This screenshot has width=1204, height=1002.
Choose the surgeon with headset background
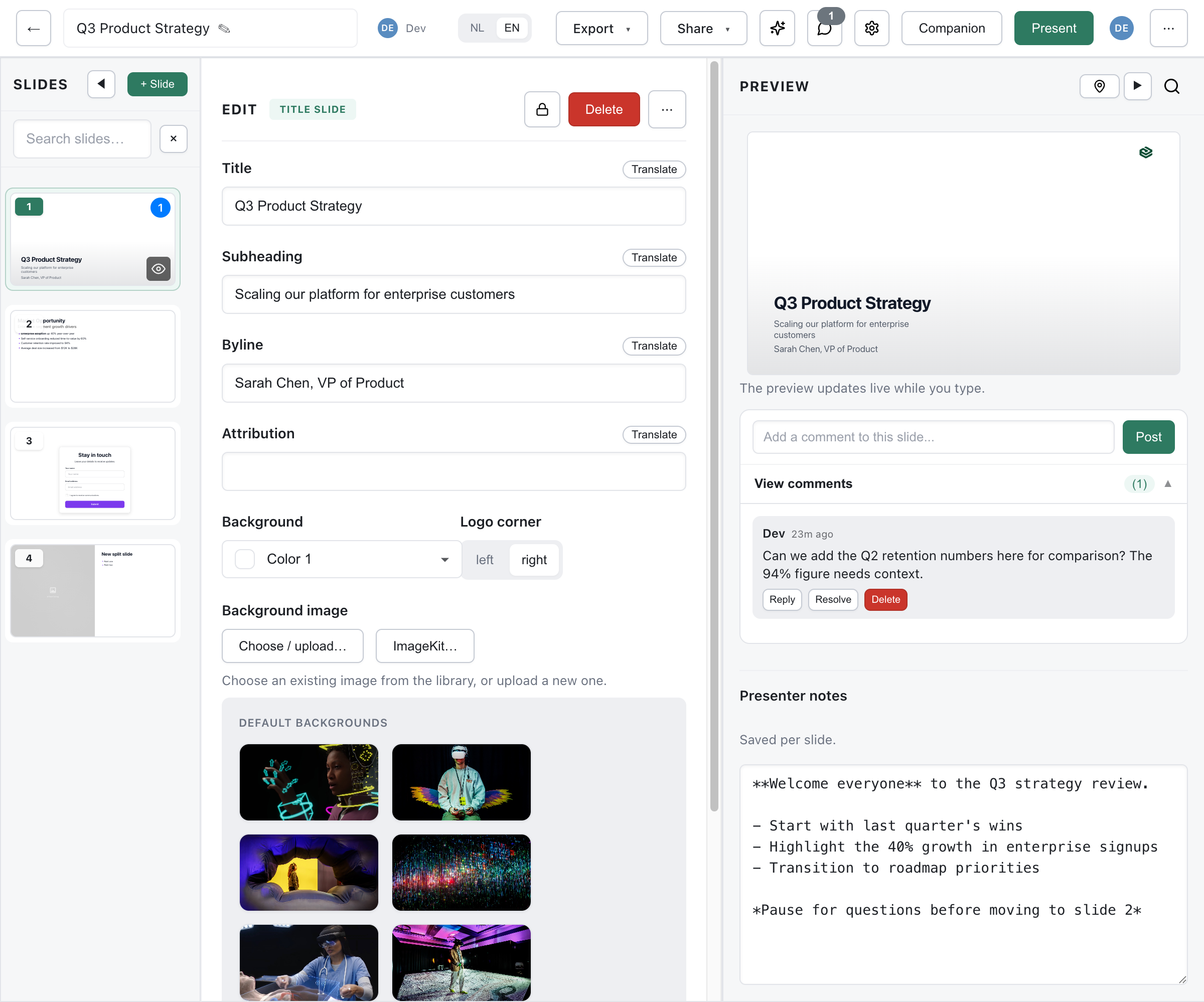309,962
